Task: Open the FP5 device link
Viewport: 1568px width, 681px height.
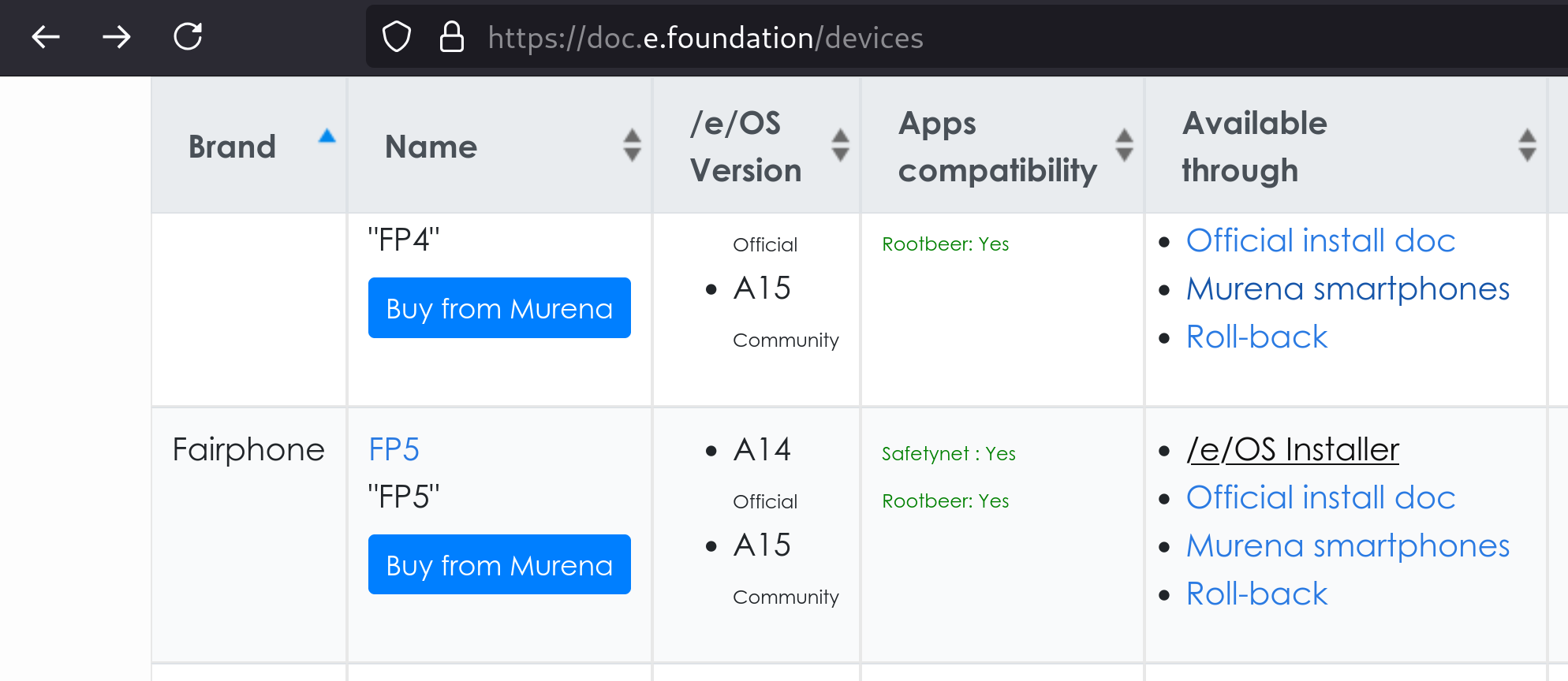Action: tap(394, 449)
